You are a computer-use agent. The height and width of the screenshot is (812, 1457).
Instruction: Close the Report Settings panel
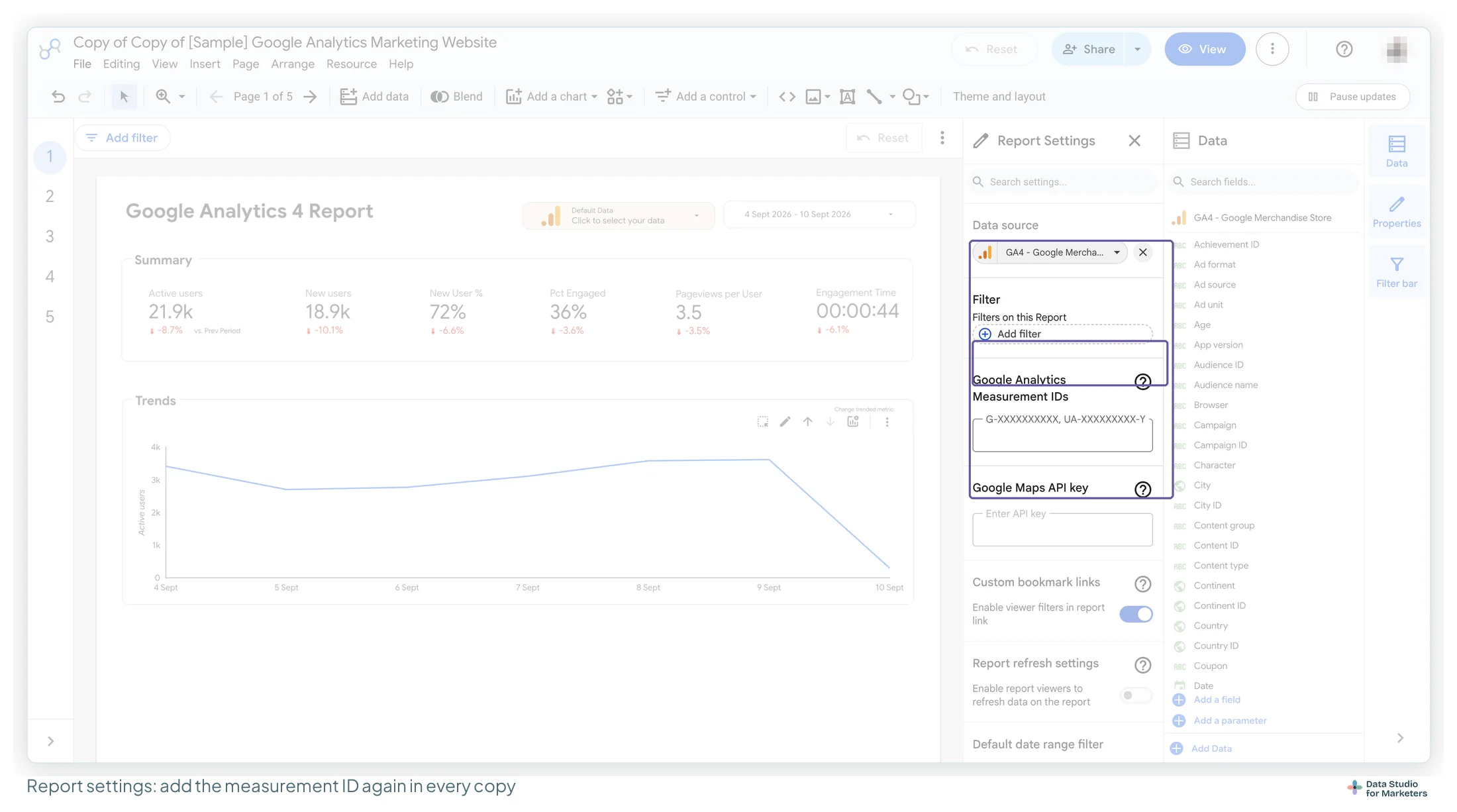tap(1134, 140)
